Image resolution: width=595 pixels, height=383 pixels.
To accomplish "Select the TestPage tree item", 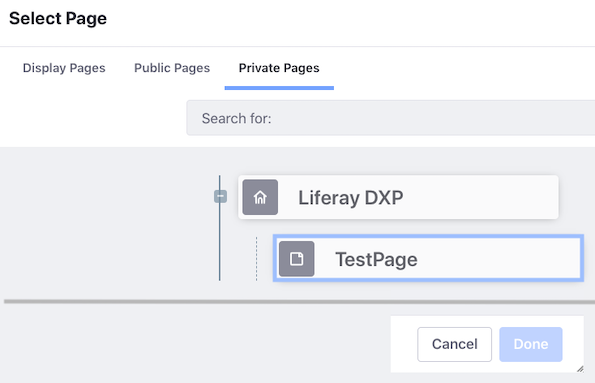I will click(428, 258).
